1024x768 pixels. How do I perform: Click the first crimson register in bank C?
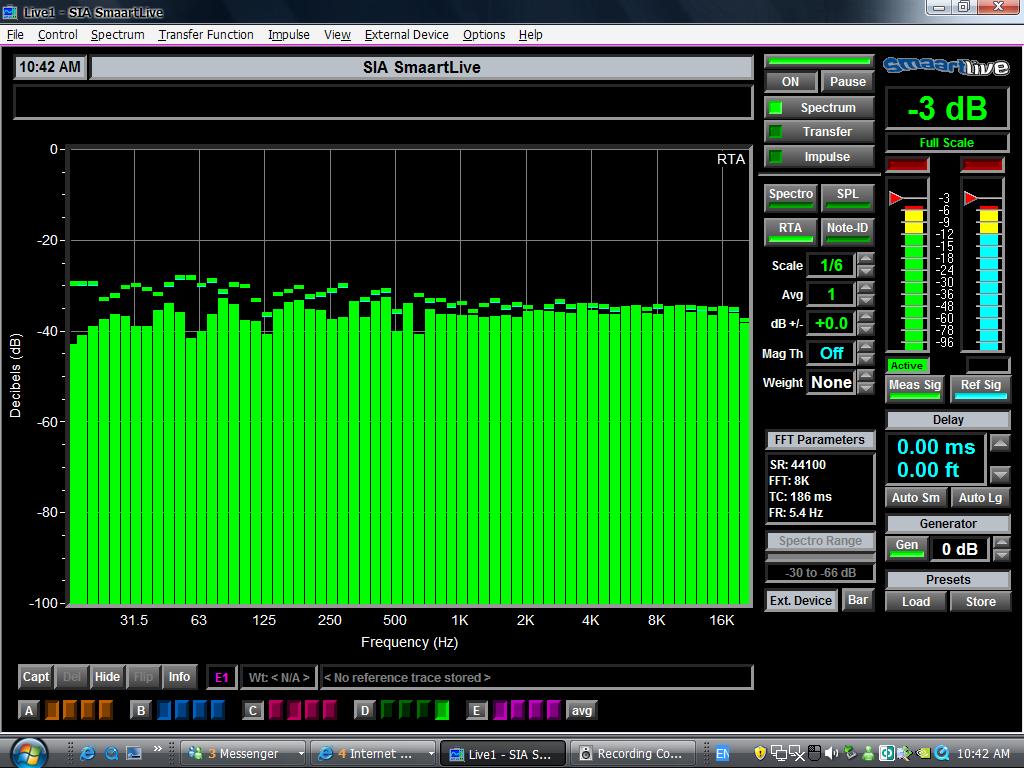tap(276, 710)
